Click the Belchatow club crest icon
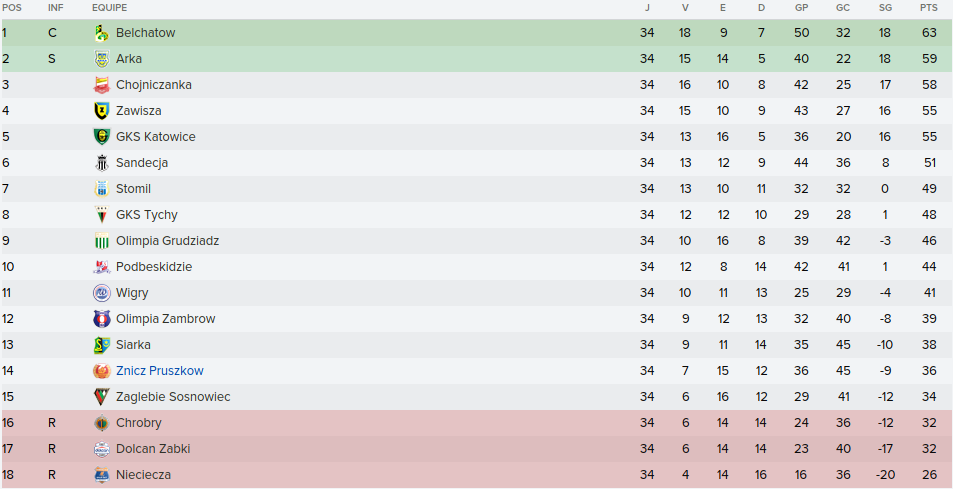This screenshot has width=953, height=489. [101, 33]
